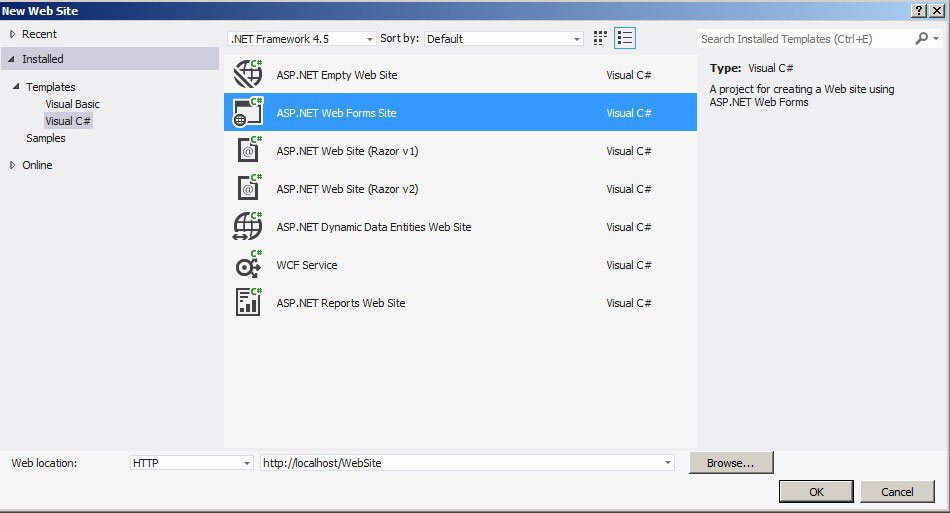Viewport: 950px width, 513px height.
Task: Select the ASP.NET Reports Web Site icon
Action: coord(247,303)
